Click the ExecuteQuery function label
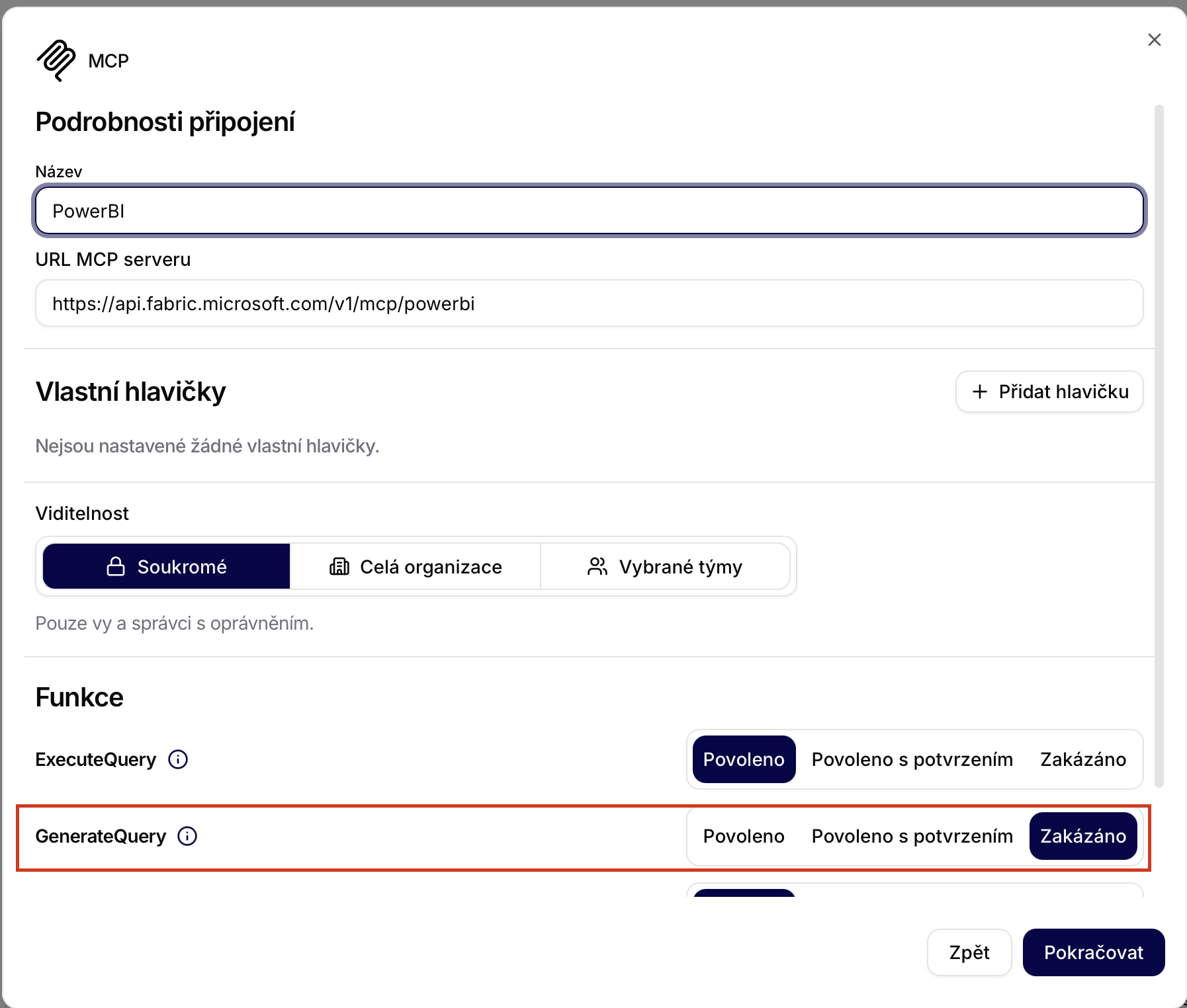 (96, 759)
